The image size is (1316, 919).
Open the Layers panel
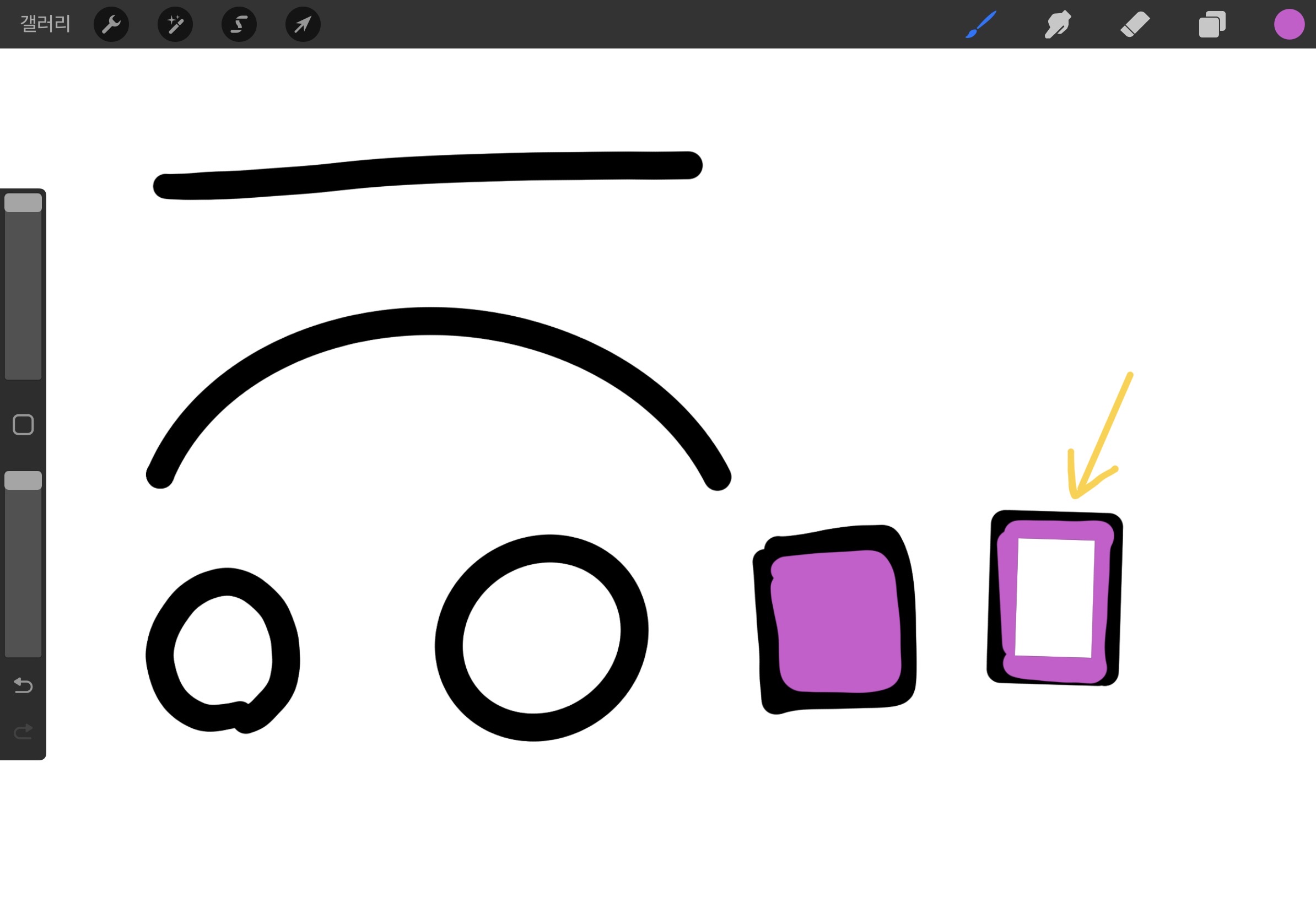click(x=1212, y=25)
